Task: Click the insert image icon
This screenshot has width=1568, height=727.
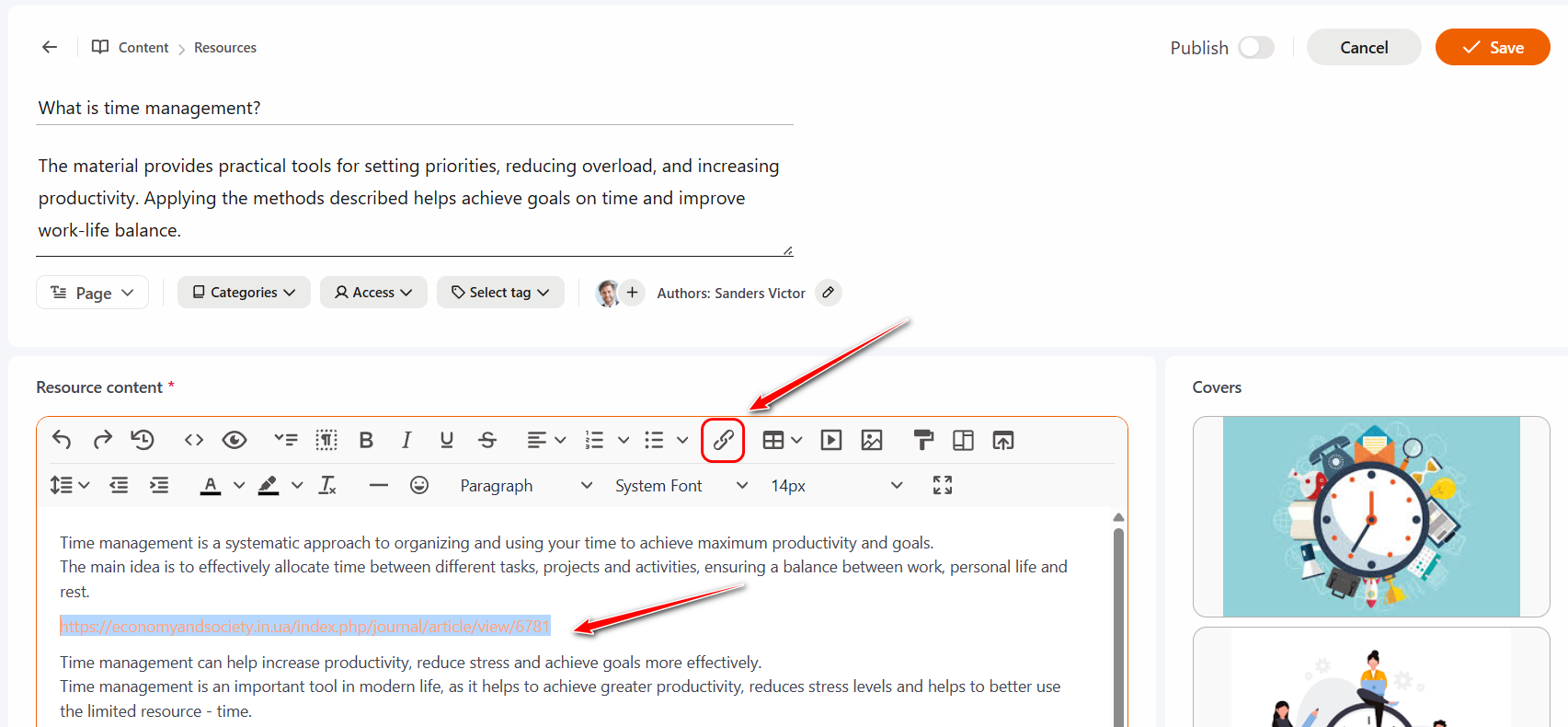Action: click(x=872, y=440)
